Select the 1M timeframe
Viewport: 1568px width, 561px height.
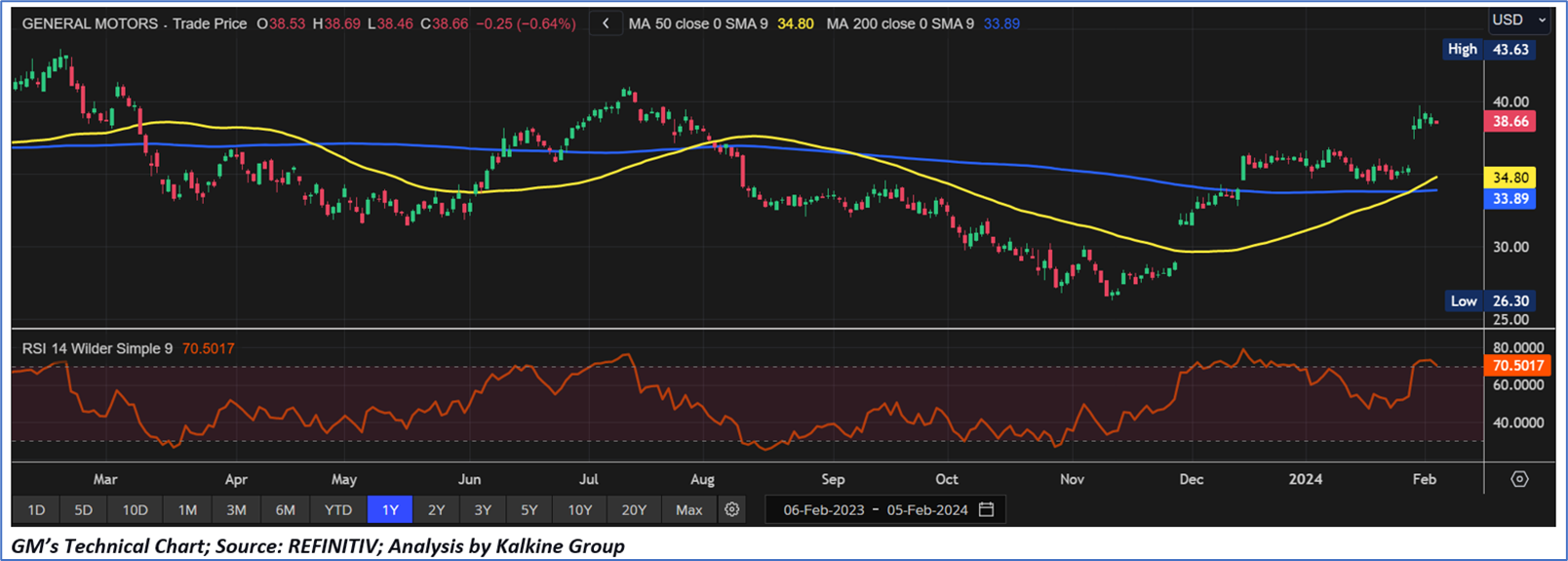point(187,509)
